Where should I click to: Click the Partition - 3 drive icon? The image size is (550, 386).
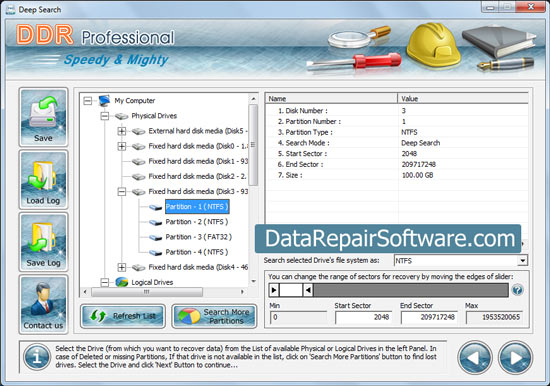coord(155,237)
